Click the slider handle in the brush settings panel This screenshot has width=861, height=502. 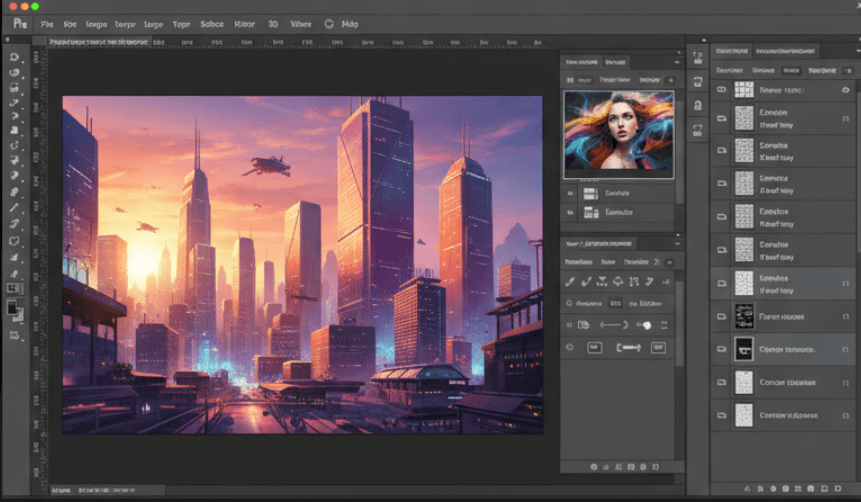pyautogui.click(x=645, y=325)
